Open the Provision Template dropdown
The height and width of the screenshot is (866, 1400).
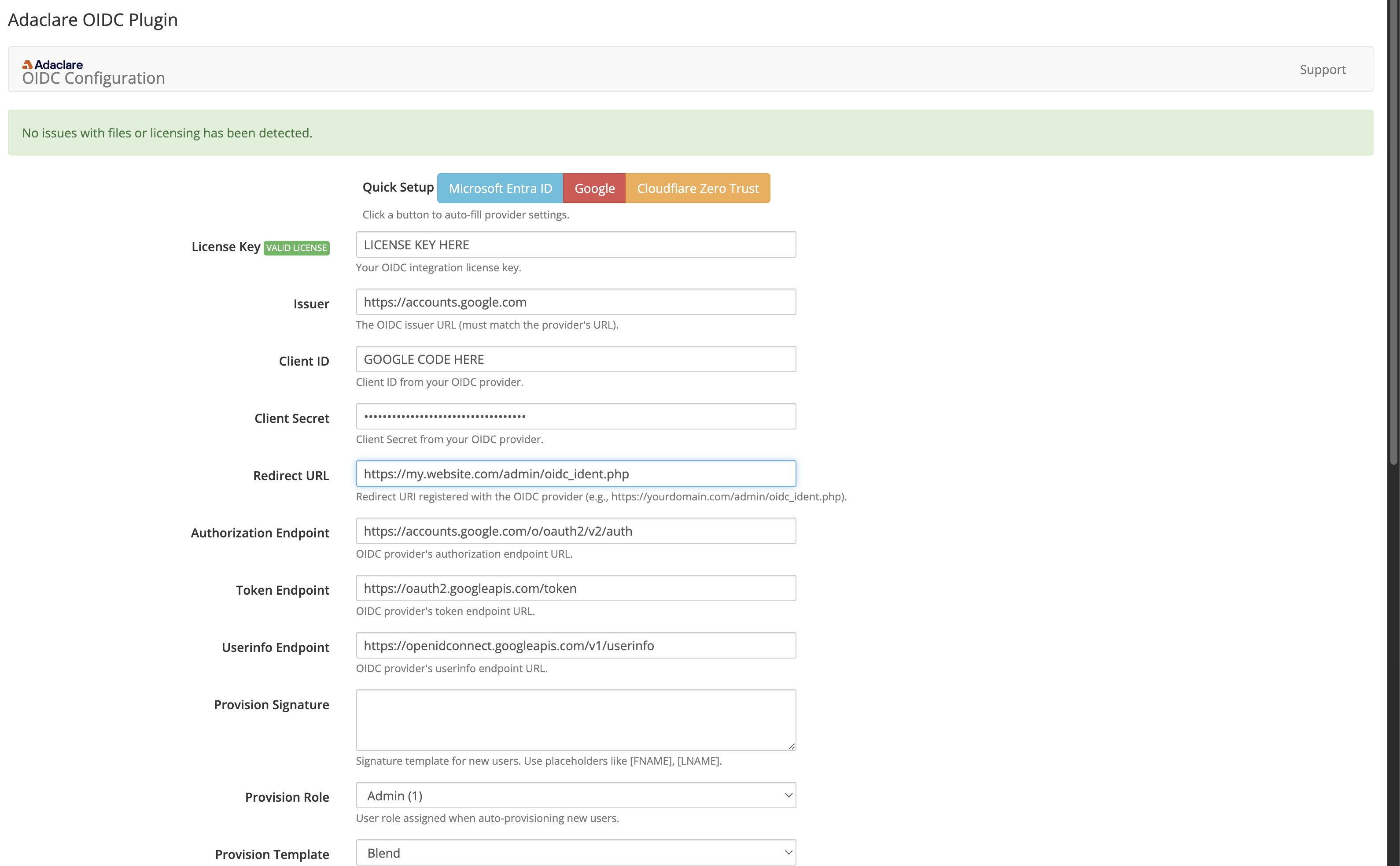tap(576, 853)
